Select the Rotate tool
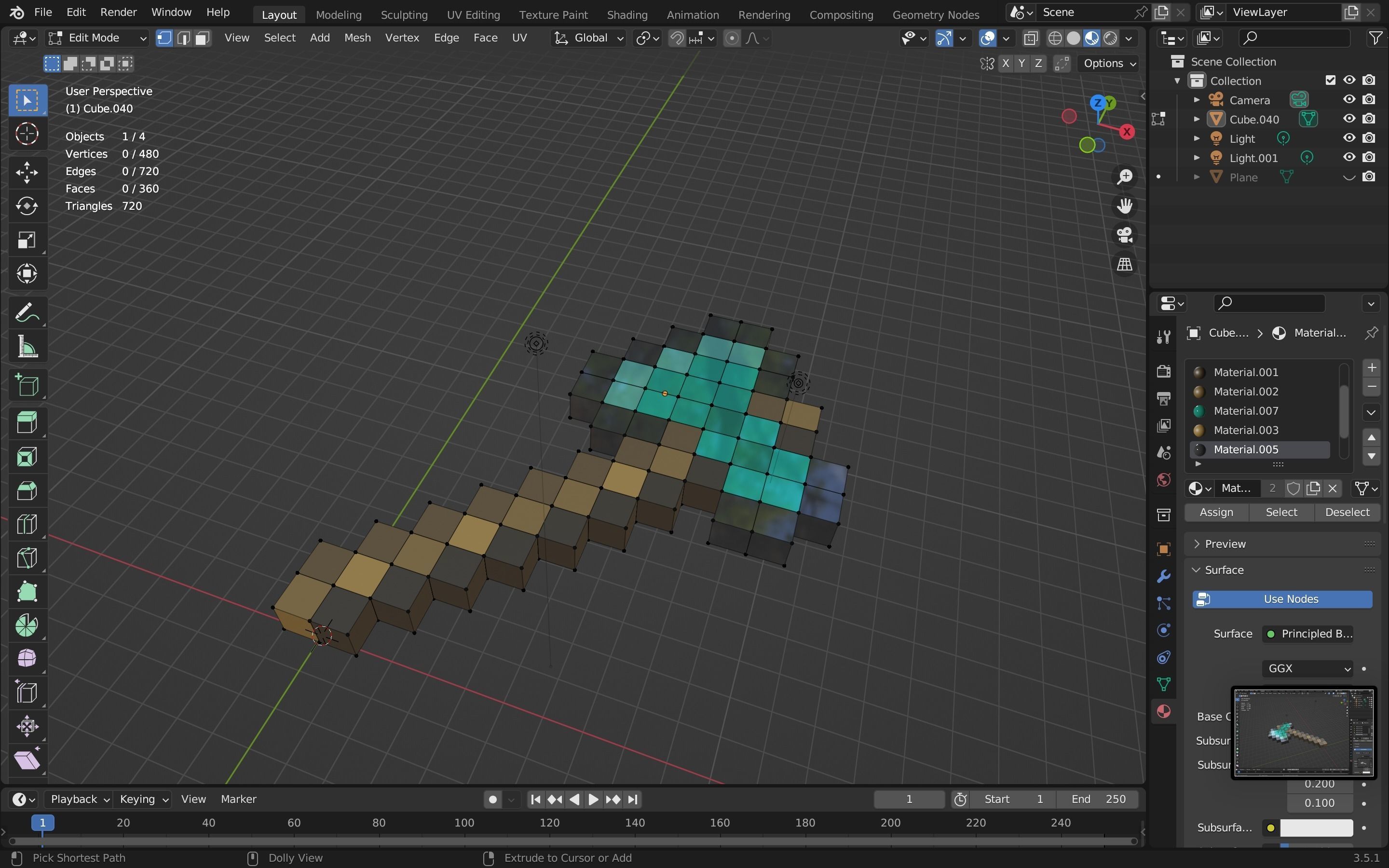The image size is (1389, 868). [x=27, y=206]
